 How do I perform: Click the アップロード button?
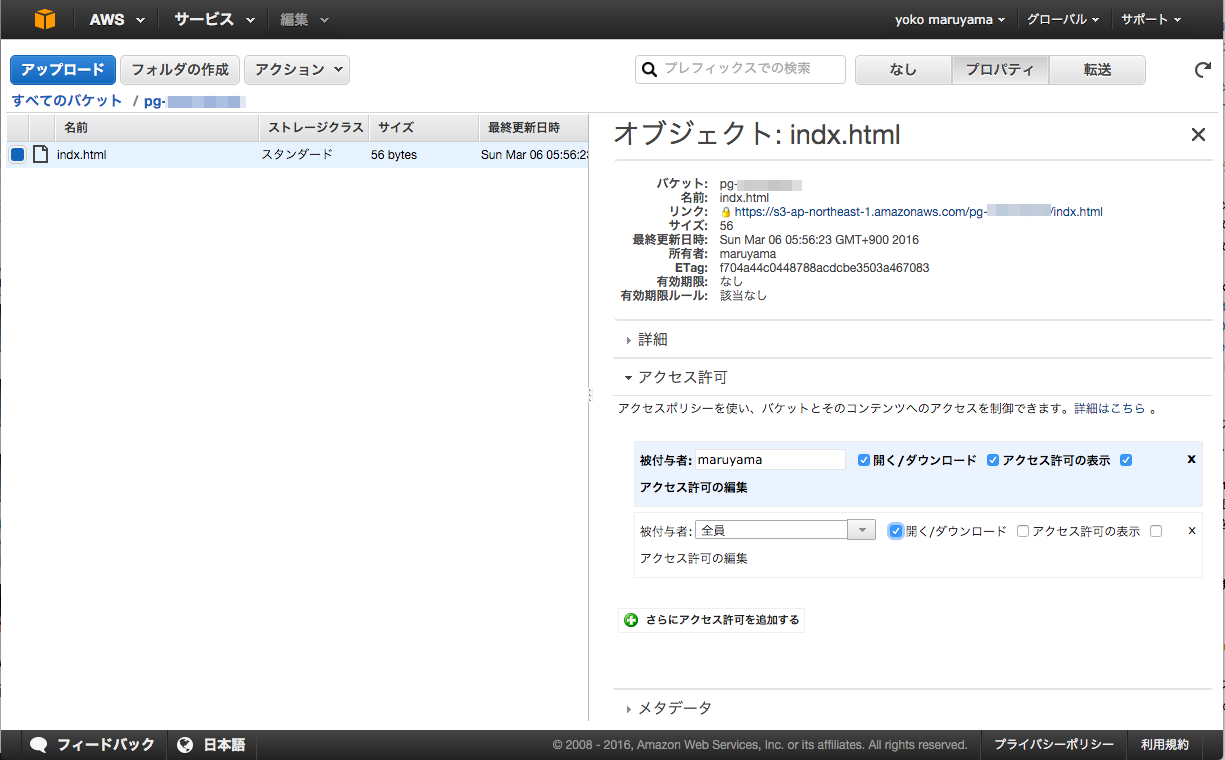[x=63, y=70]
